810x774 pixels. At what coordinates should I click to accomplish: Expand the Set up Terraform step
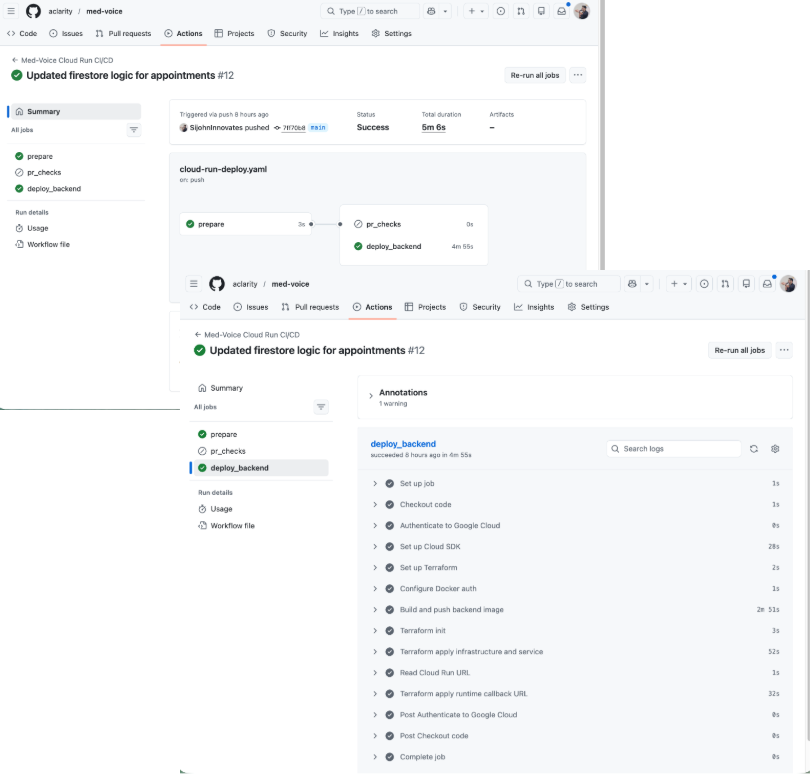(x=375, y=568)
